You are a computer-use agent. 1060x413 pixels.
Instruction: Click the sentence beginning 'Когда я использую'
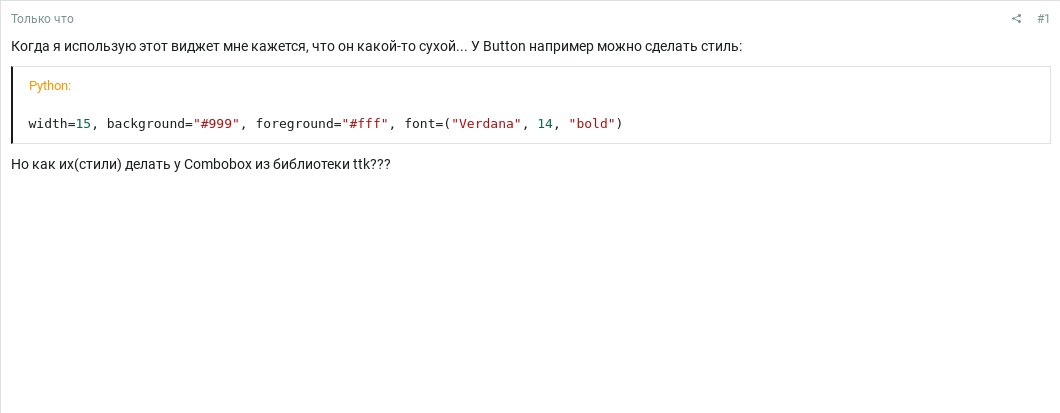[377, 48]
